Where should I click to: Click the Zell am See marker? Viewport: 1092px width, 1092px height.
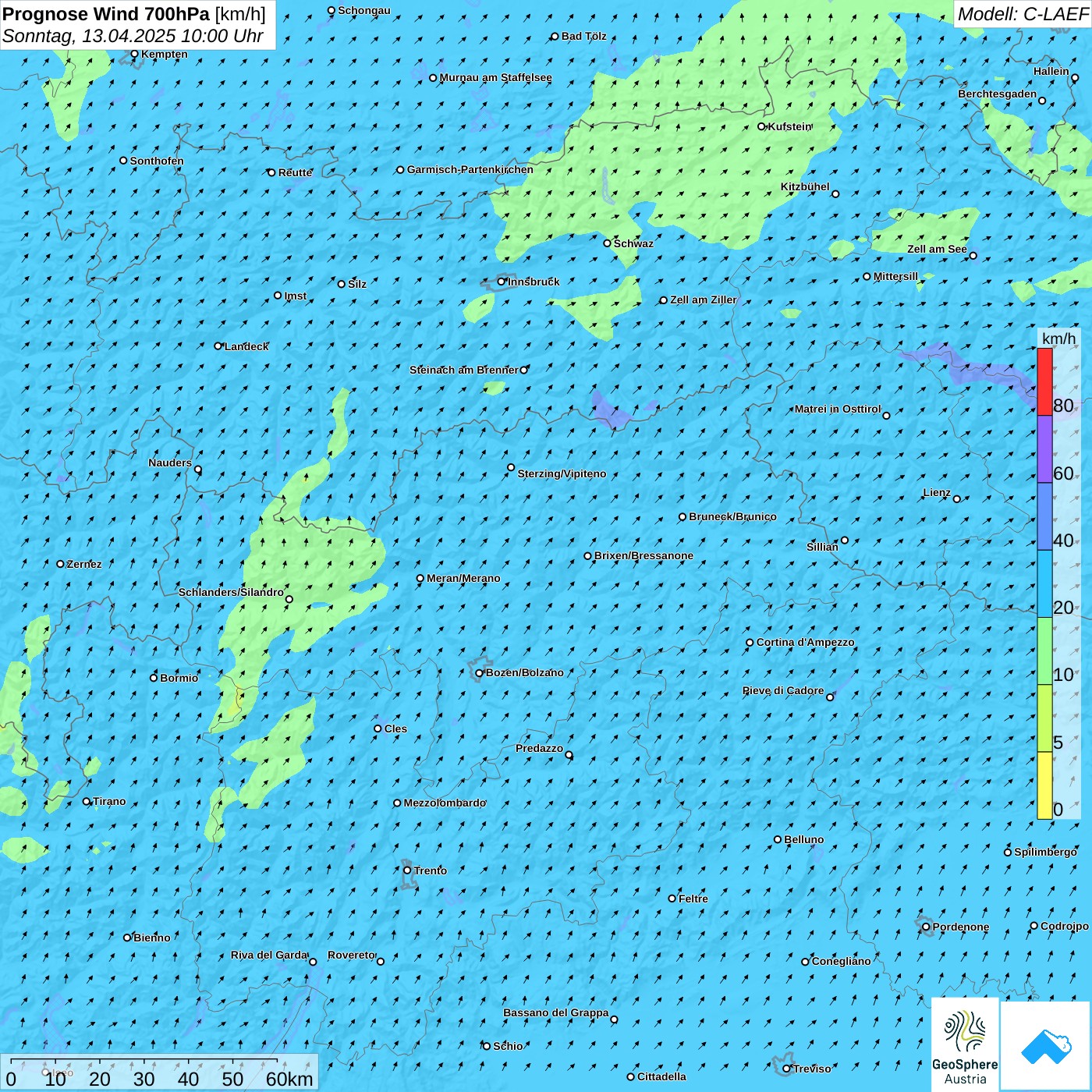(973, 256)
